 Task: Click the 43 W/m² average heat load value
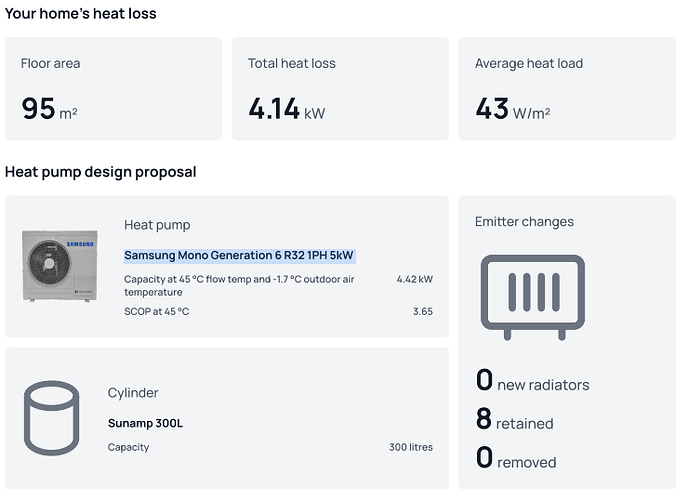(x=512, y=108)
